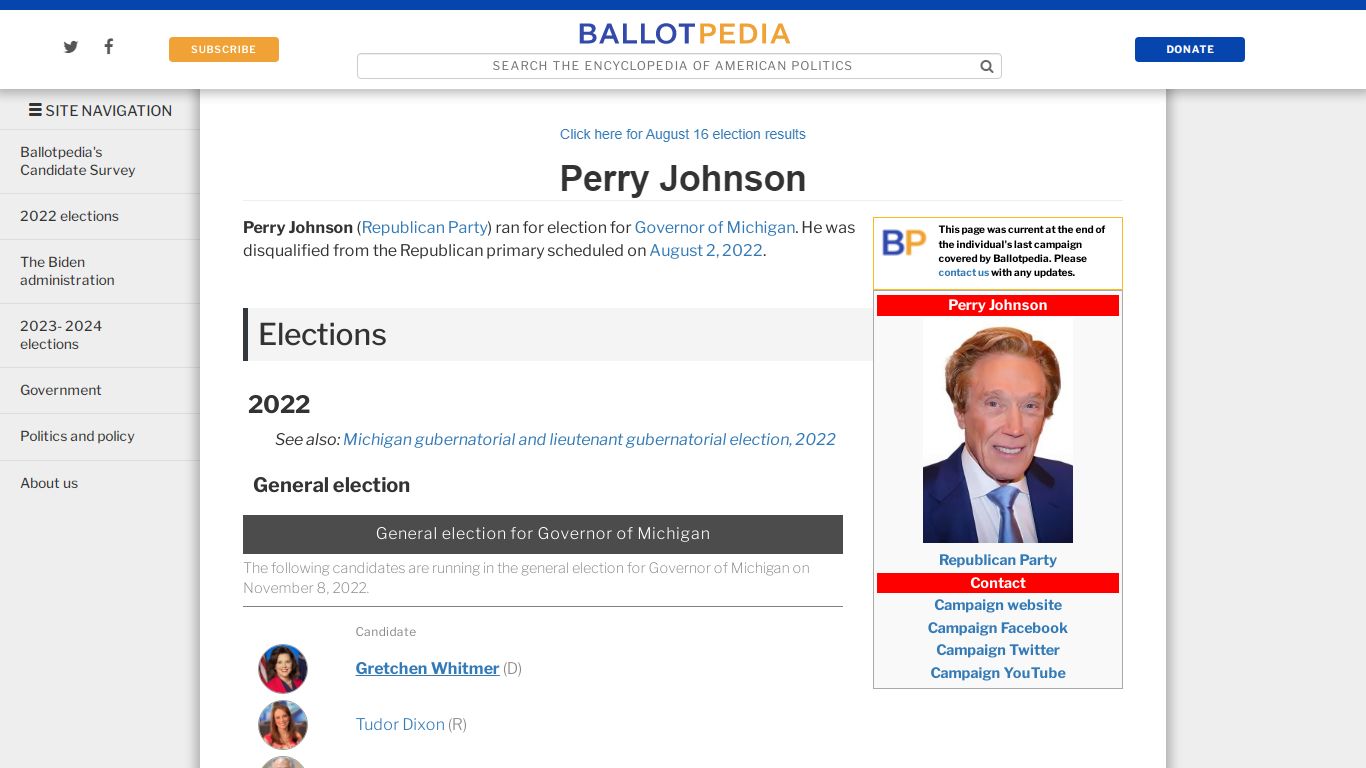Open the Campaign website link
The height and width of the screenshot is (768, 1366).
[x=998, y=605]
